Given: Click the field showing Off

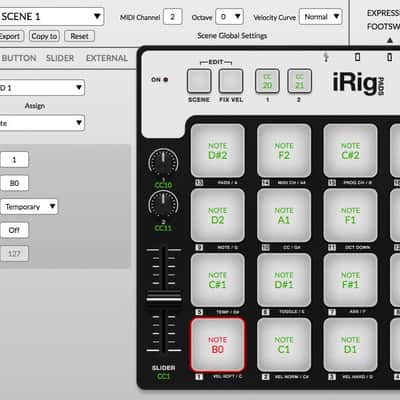Looking at the screenshot, I should 14,230.
